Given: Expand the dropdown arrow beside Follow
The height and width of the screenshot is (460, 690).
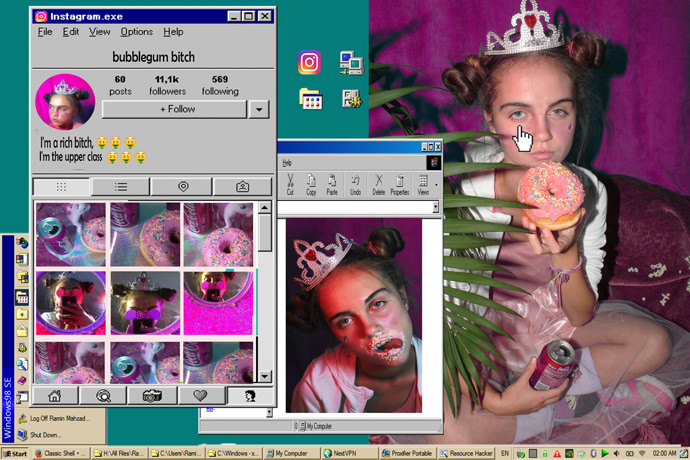Looking at the screenshot, I should (x=259, y=109).
